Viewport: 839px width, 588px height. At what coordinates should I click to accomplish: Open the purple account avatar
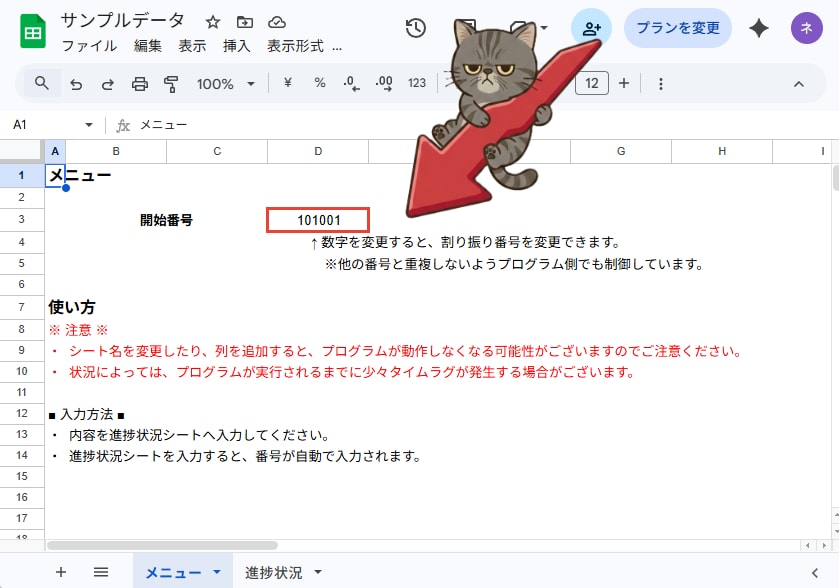(806, 28)
